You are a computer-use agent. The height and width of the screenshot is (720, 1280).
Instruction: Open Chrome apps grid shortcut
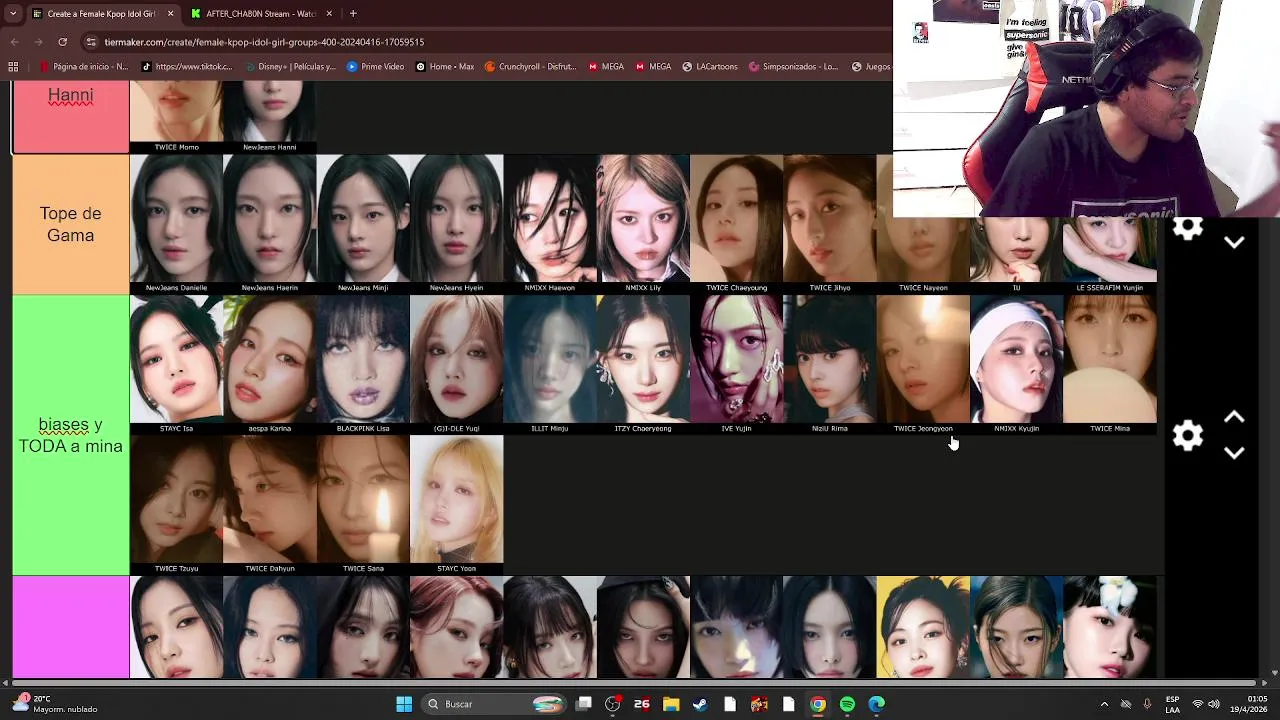point(13,67)
